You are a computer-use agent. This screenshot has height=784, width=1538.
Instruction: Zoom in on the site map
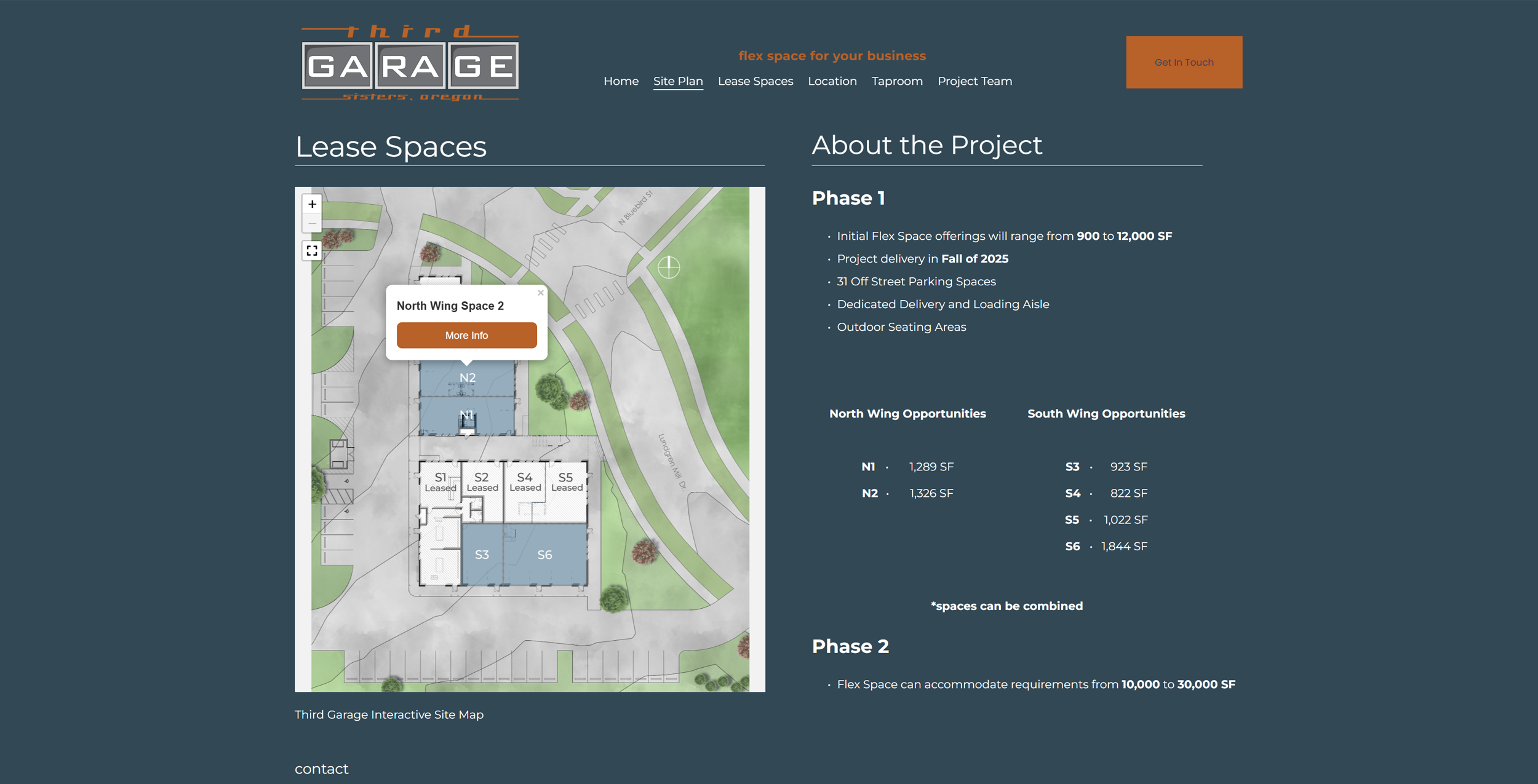tap(312, 204)
